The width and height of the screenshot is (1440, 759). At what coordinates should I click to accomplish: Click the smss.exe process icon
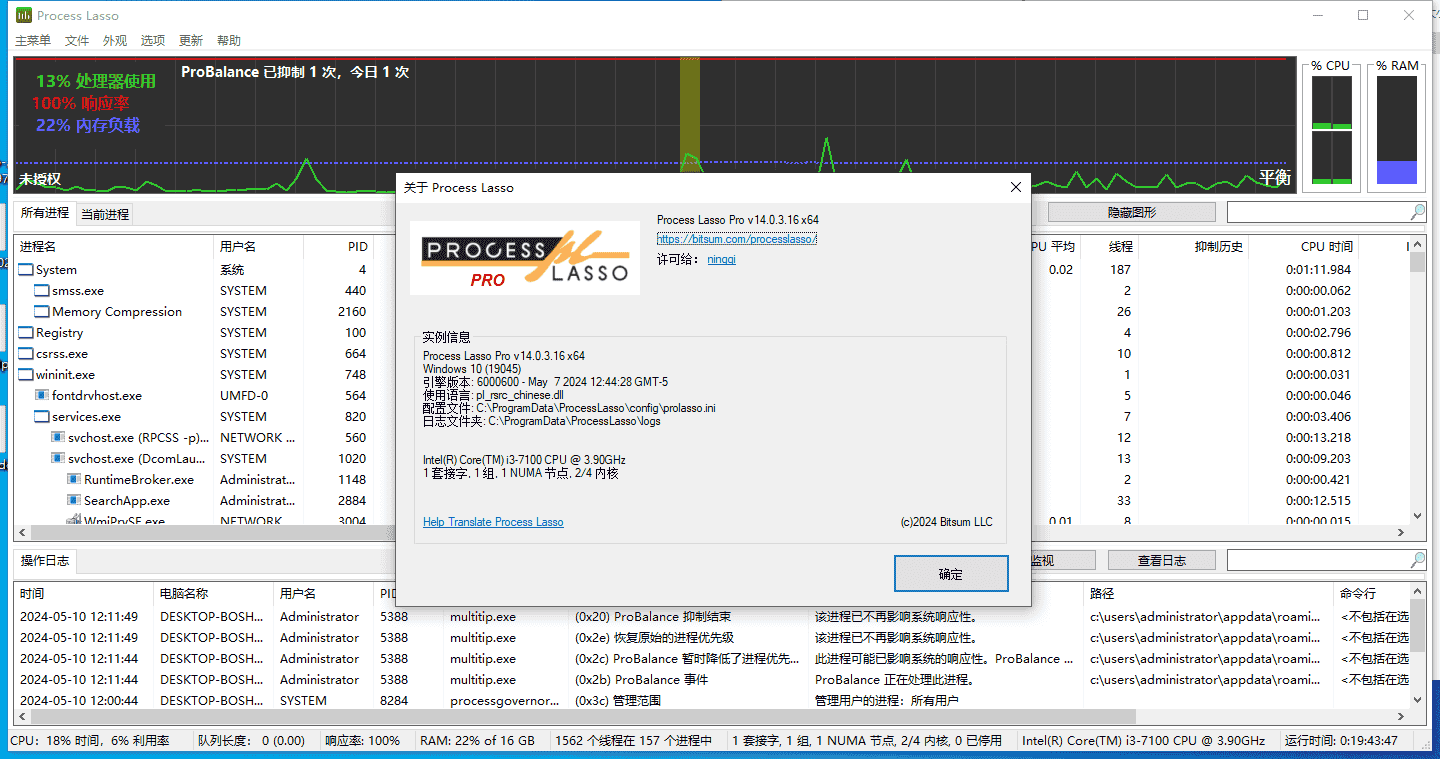coord(42,291)
